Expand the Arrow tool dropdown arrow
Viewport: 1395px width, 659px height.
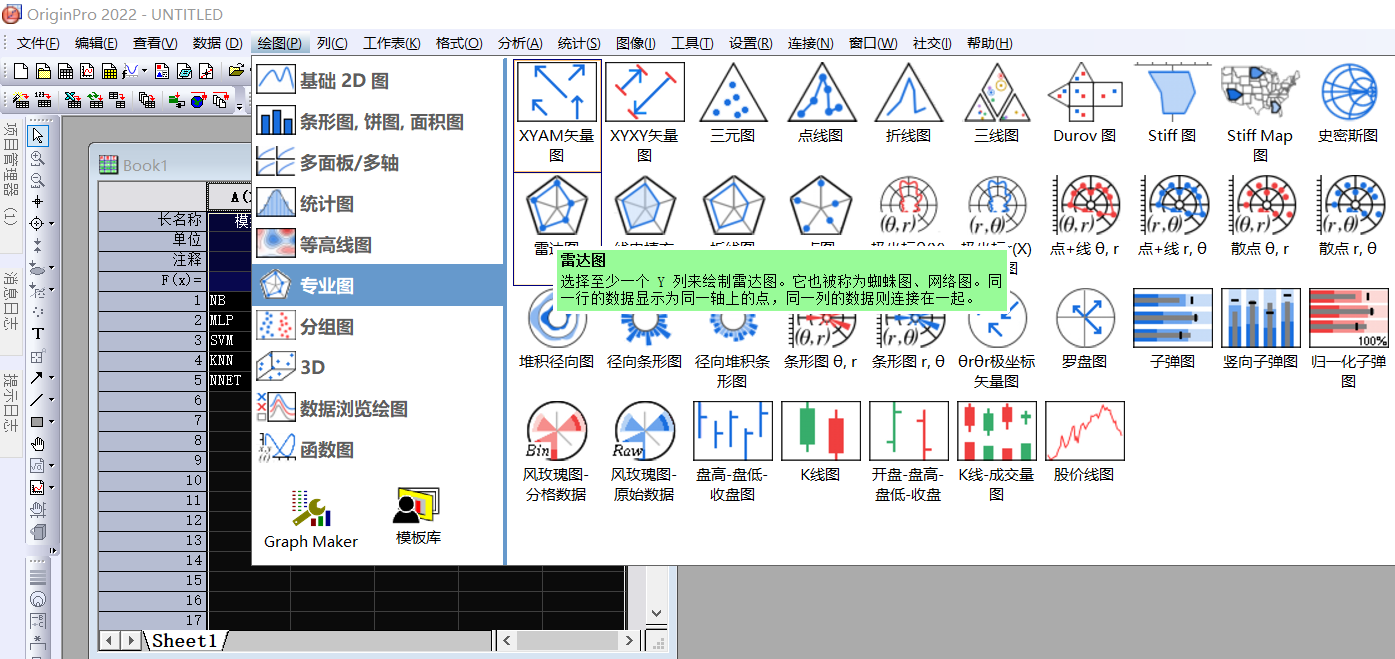tap(52, 378)
